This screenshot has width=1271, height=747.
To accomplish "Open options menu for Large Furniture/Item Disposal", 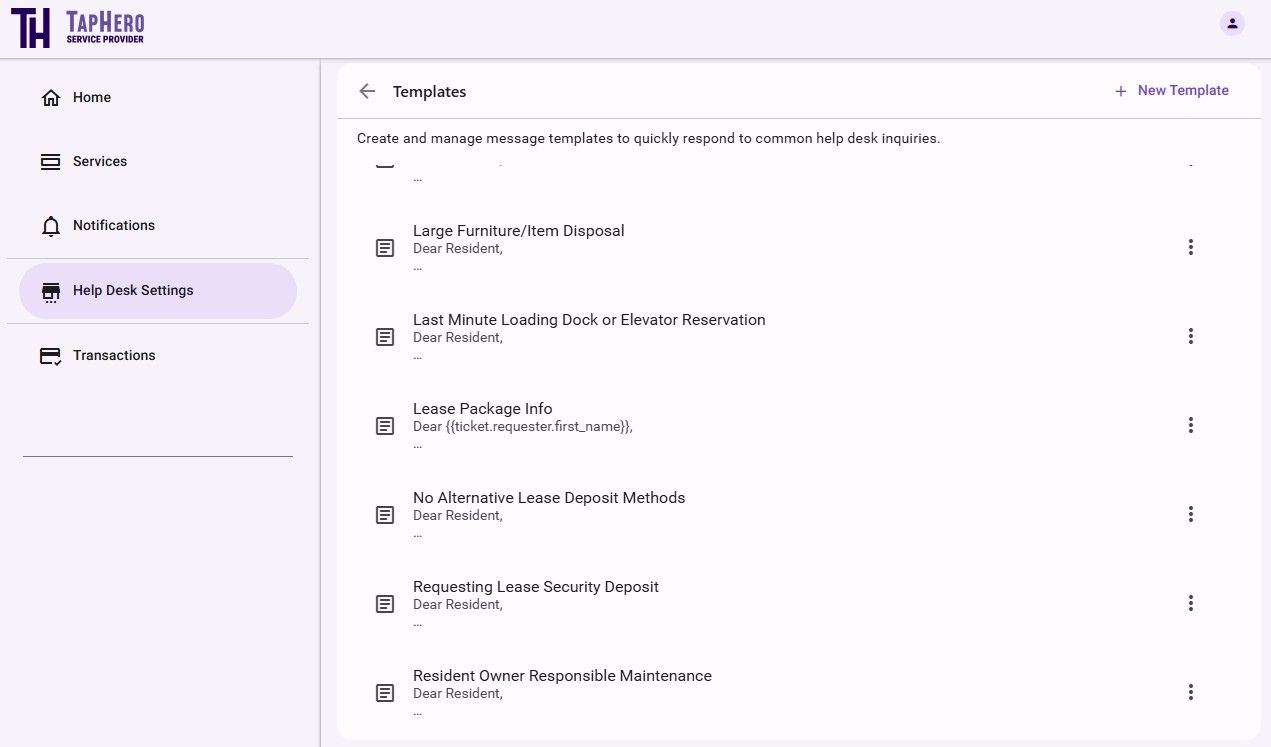I will point(1190,247).
